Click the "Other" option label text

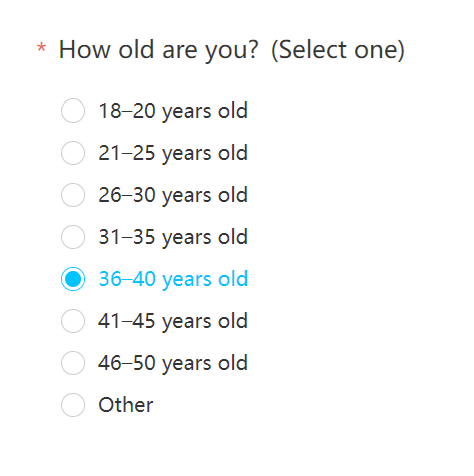[126, 405]
